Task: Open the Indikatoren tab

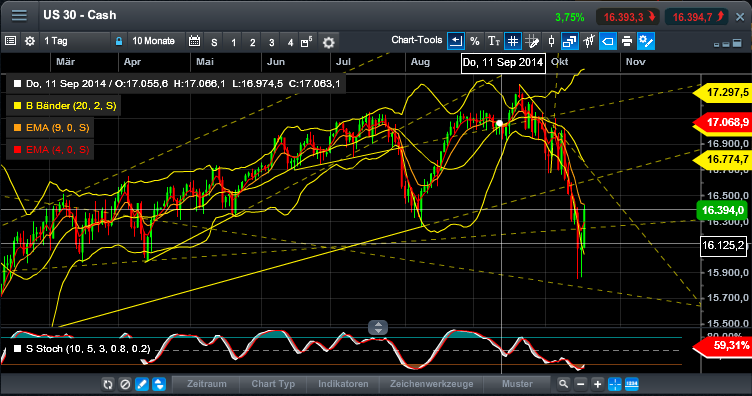Action: [x=343, y=384]
